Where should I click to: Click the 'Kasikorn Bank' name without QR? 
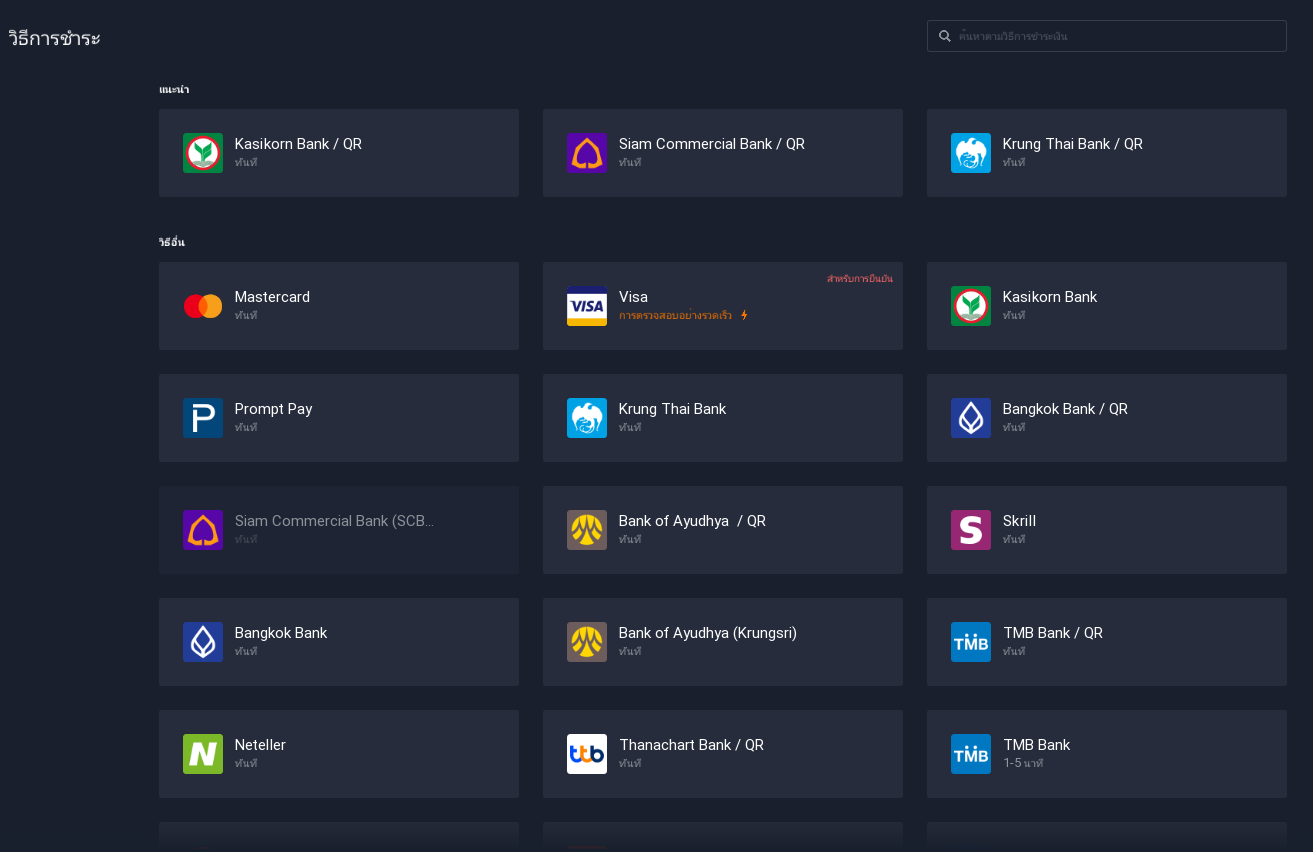[1050, 297]
